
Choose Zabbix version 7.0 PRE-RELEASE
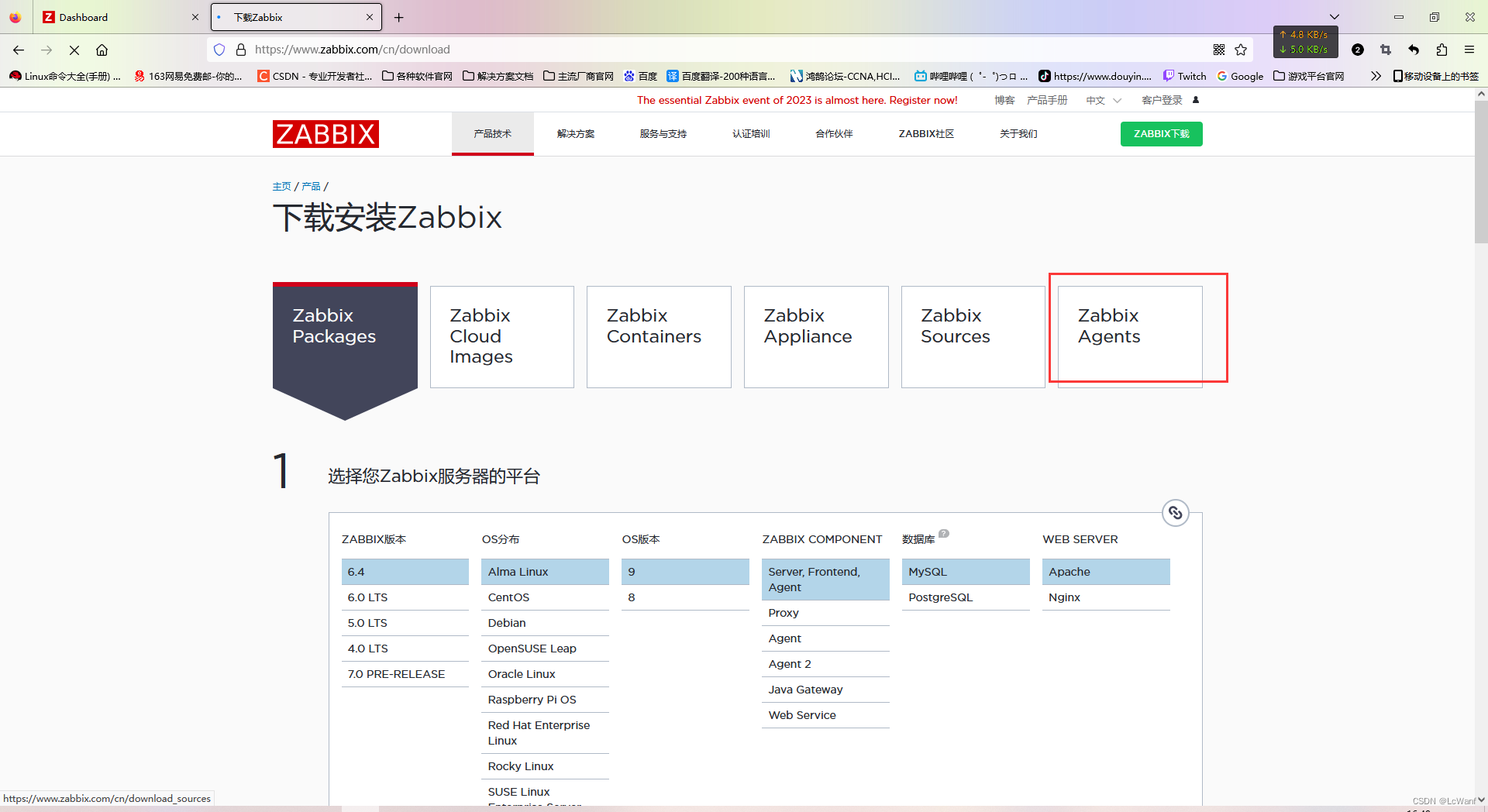pyautogui.click(x=405, y=674)
